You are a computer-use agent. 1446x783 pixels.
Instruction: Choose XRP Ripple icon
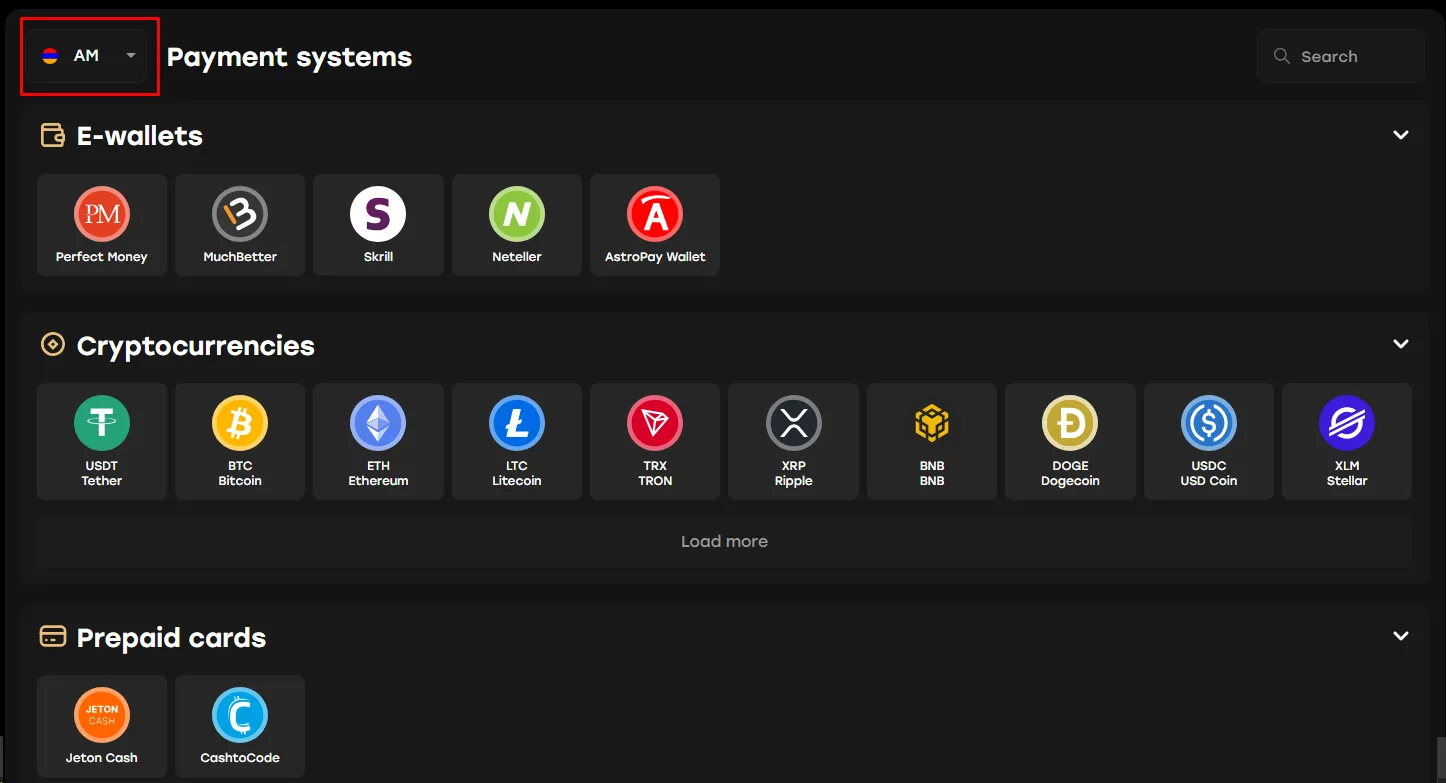794,423
